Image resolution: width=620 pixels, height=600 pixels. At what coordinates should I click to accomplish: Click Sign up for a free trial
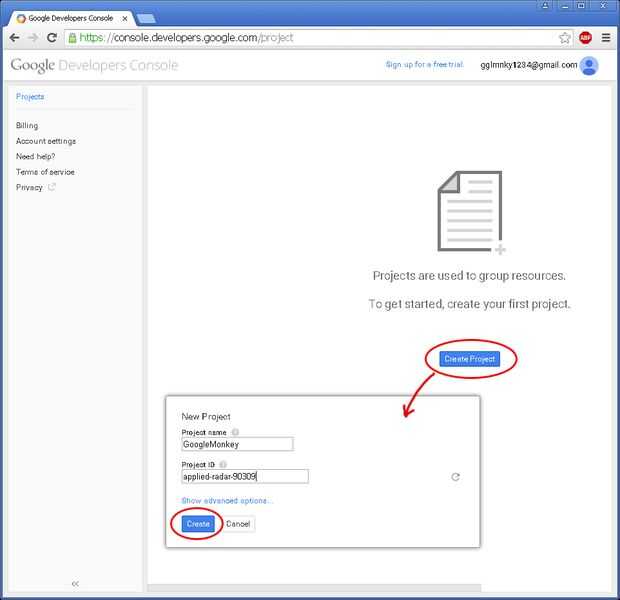coord(424,64)
